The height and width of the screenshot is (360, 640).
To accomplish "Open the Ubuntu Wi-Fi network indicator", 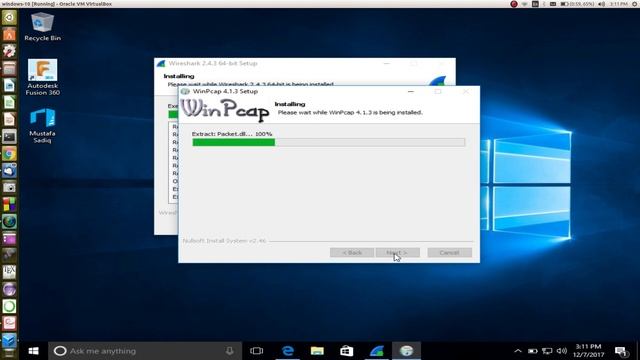I will pyautogui.click(x=524, y=4).
